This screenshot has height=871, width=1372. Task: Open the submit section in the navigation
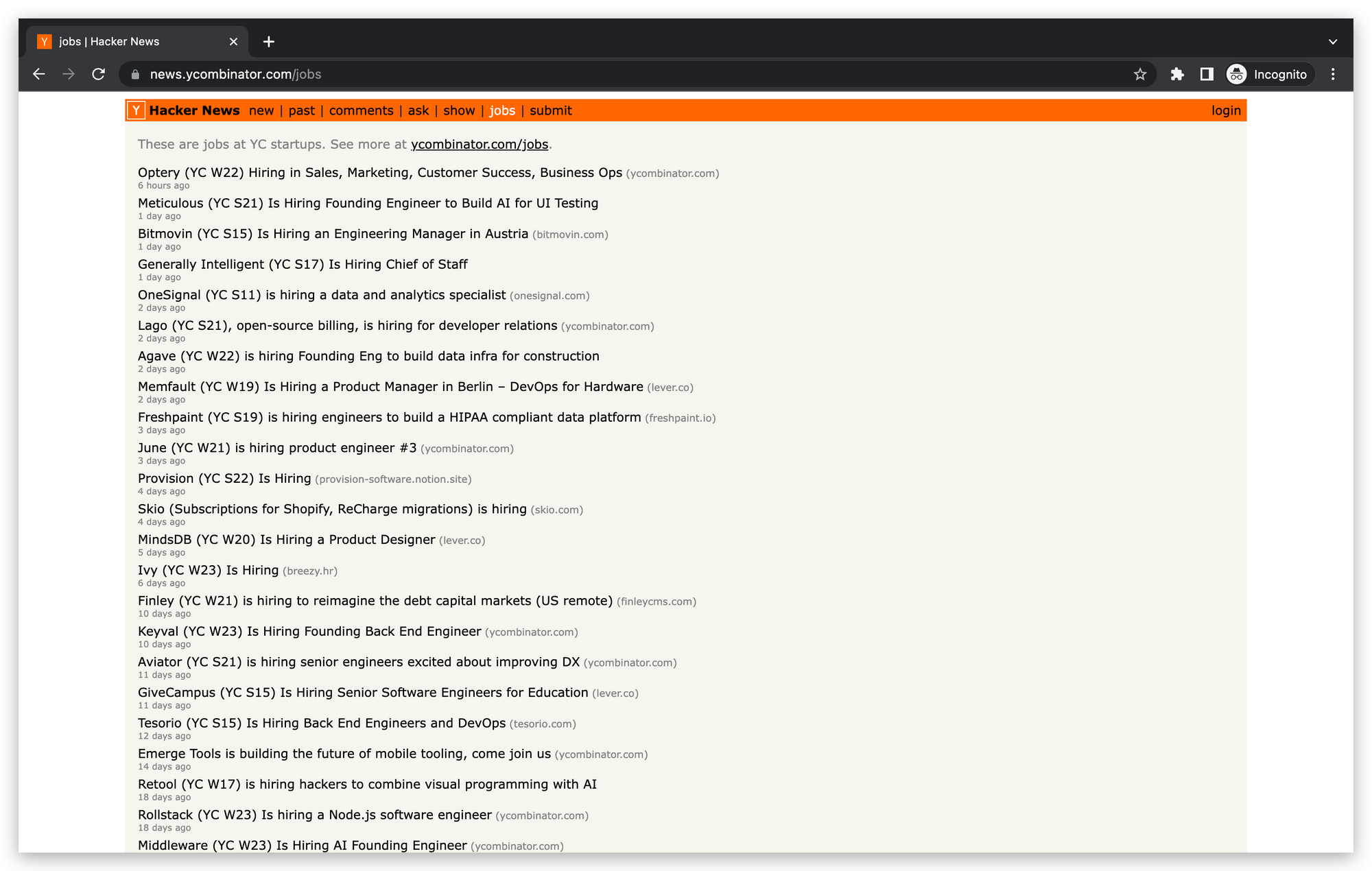(x=550, y=110)
